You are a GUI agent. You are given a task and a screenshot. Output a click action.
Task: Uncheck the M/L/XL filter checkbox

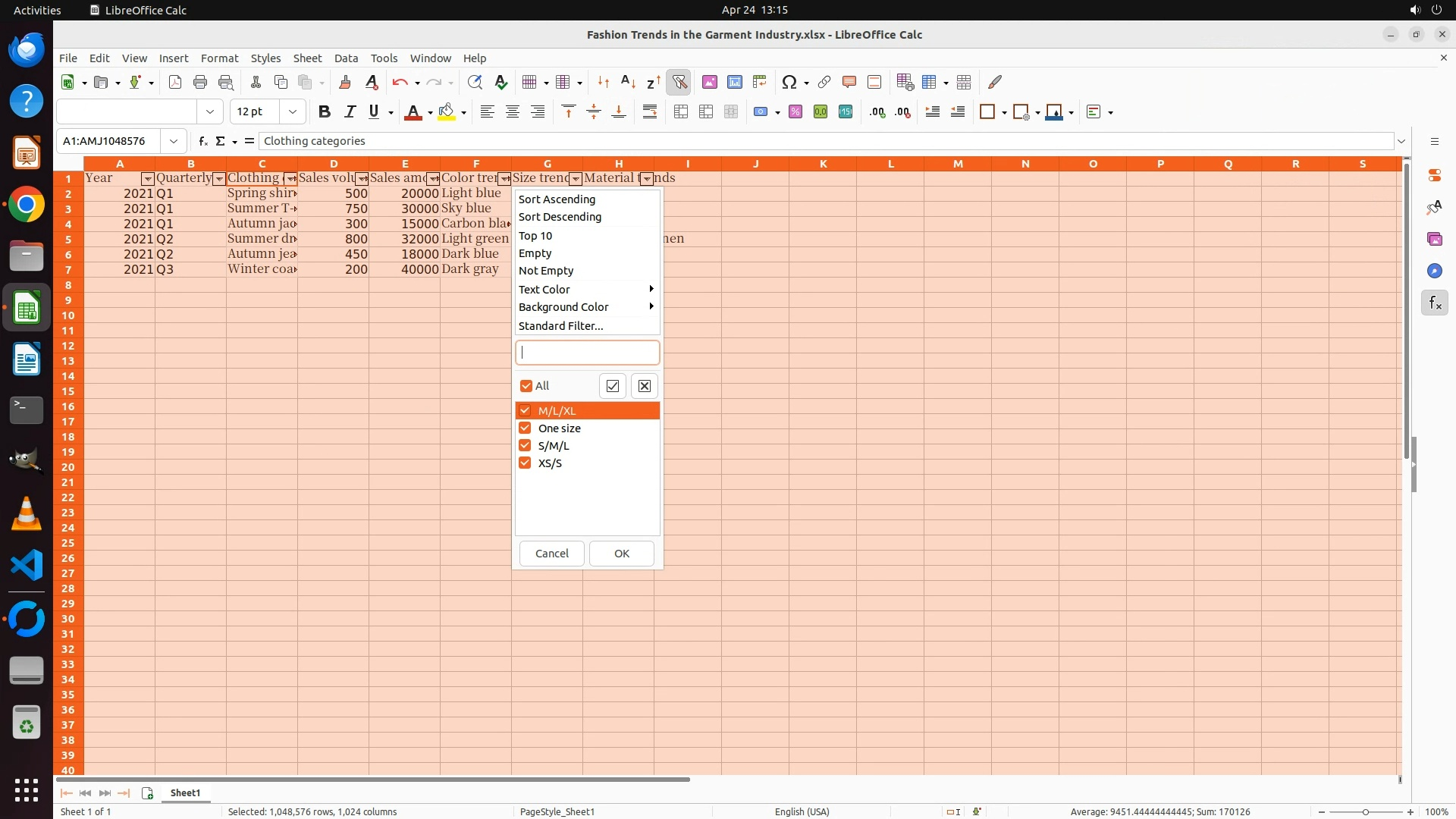[x=525, y=410]
